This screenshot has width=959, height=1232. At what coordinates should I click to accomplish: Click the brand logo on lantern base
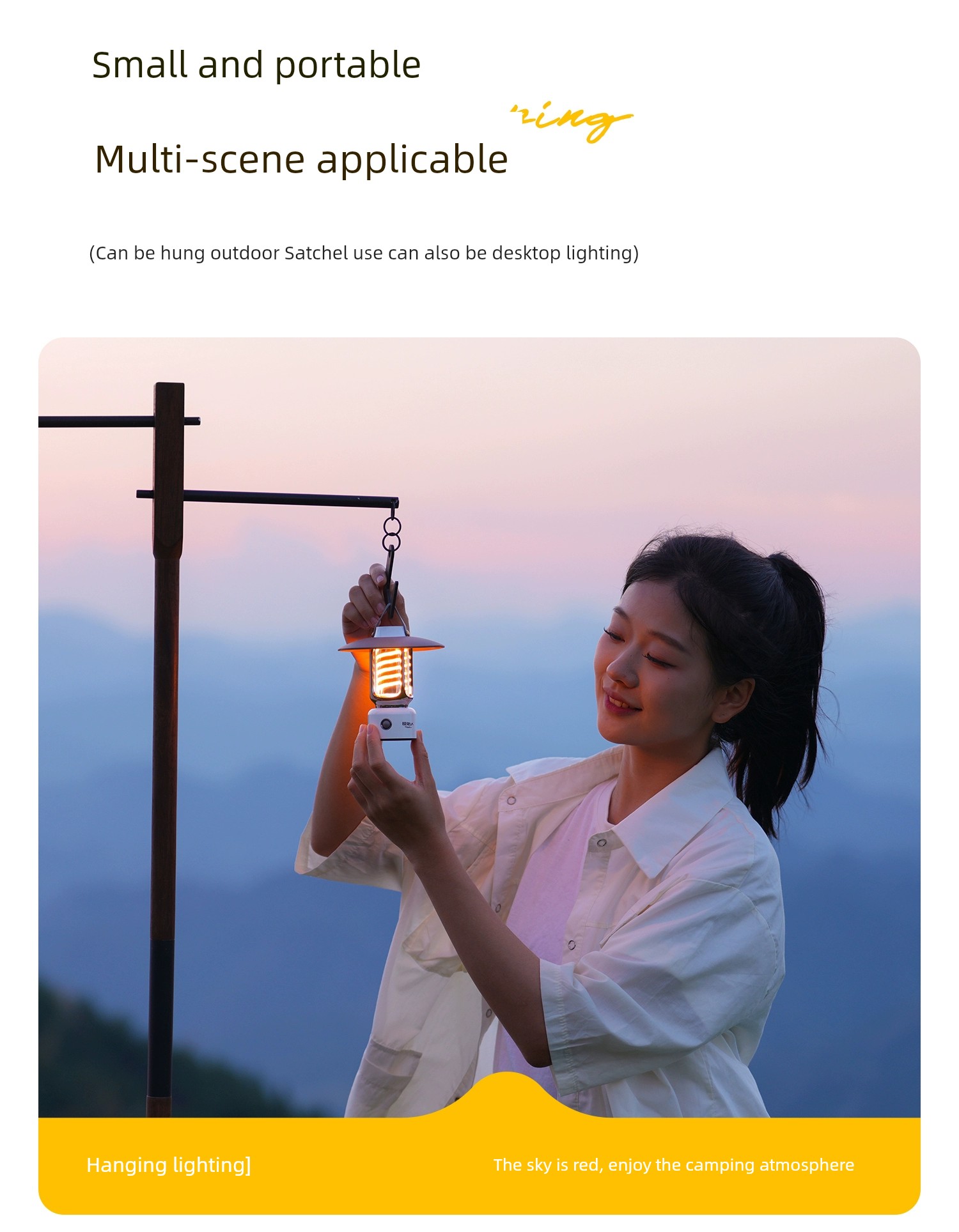point(408,724)
